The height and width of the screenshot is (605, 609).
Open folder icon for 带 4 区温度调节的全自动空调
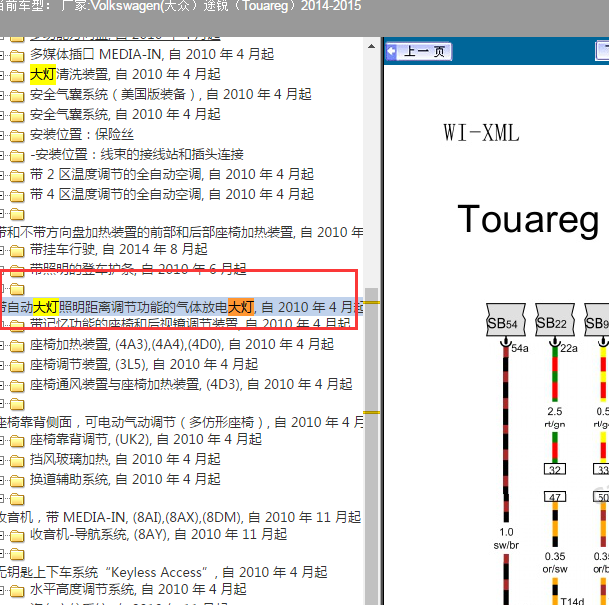[17, 196]
